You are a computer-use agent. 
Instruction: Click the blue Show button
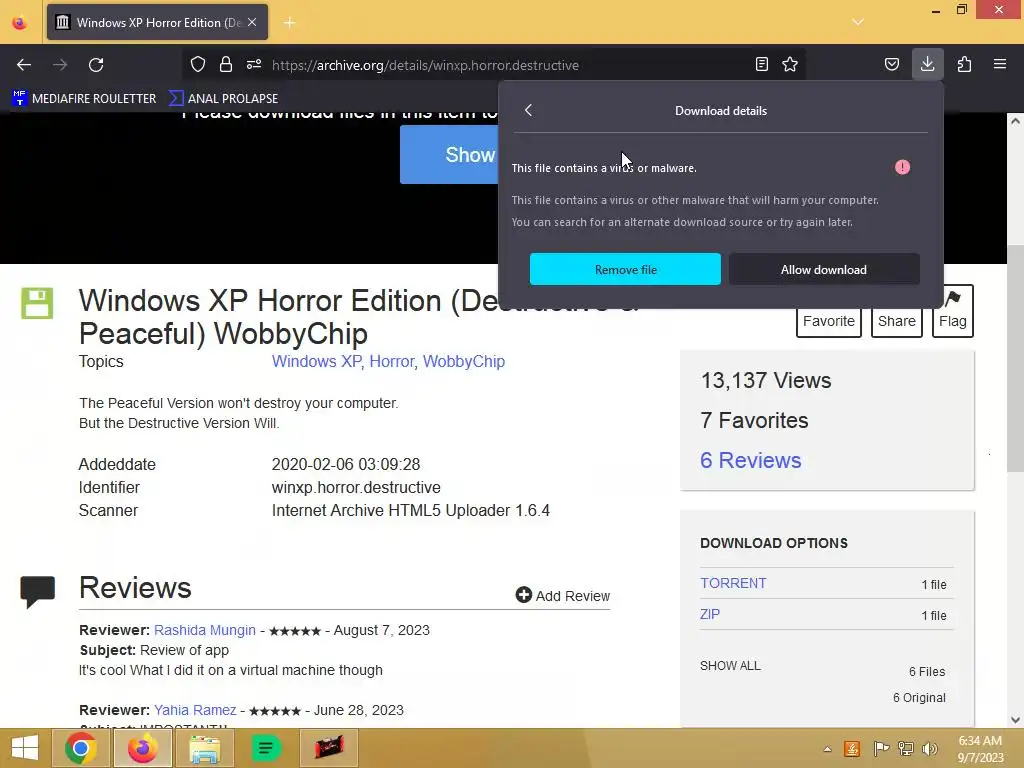[x=451, y=155]
